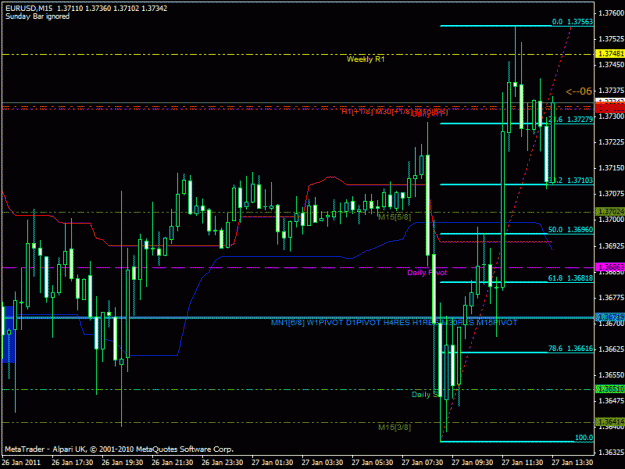Viewport: 625px width, 469px height.
Task: Click the Fibonacci "50.0 1.36960" level label
Action: [x=570, y=230]
